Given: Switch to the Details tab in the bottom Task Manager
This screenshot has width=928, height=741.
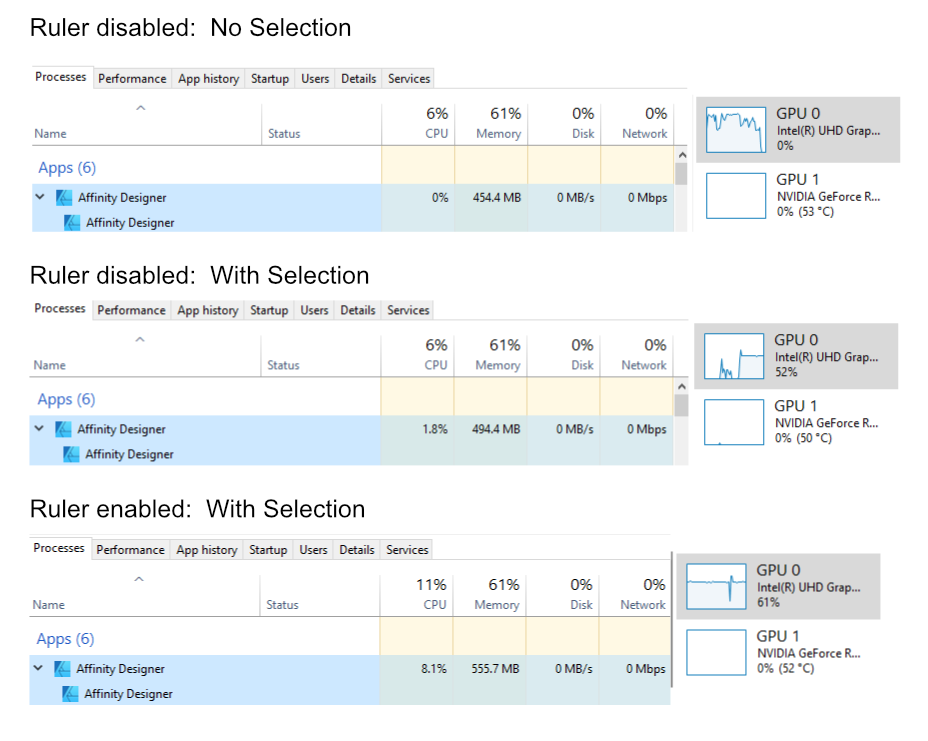Looking at the screenshot, I should (356, 550).
